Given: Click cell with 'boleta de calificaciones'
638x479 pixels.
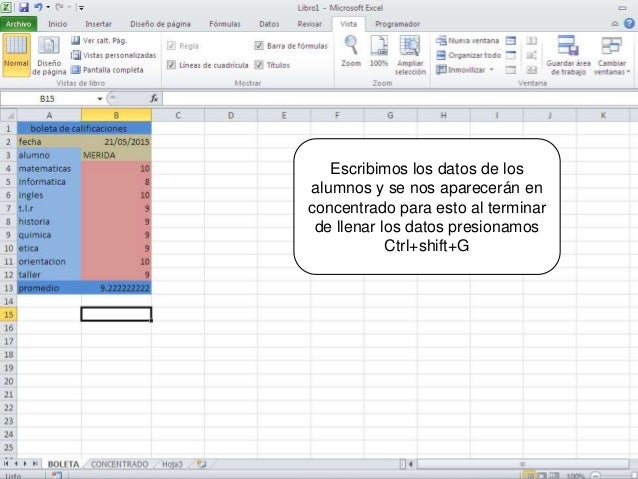Looking at the screenshot, I should pos(84,129).
